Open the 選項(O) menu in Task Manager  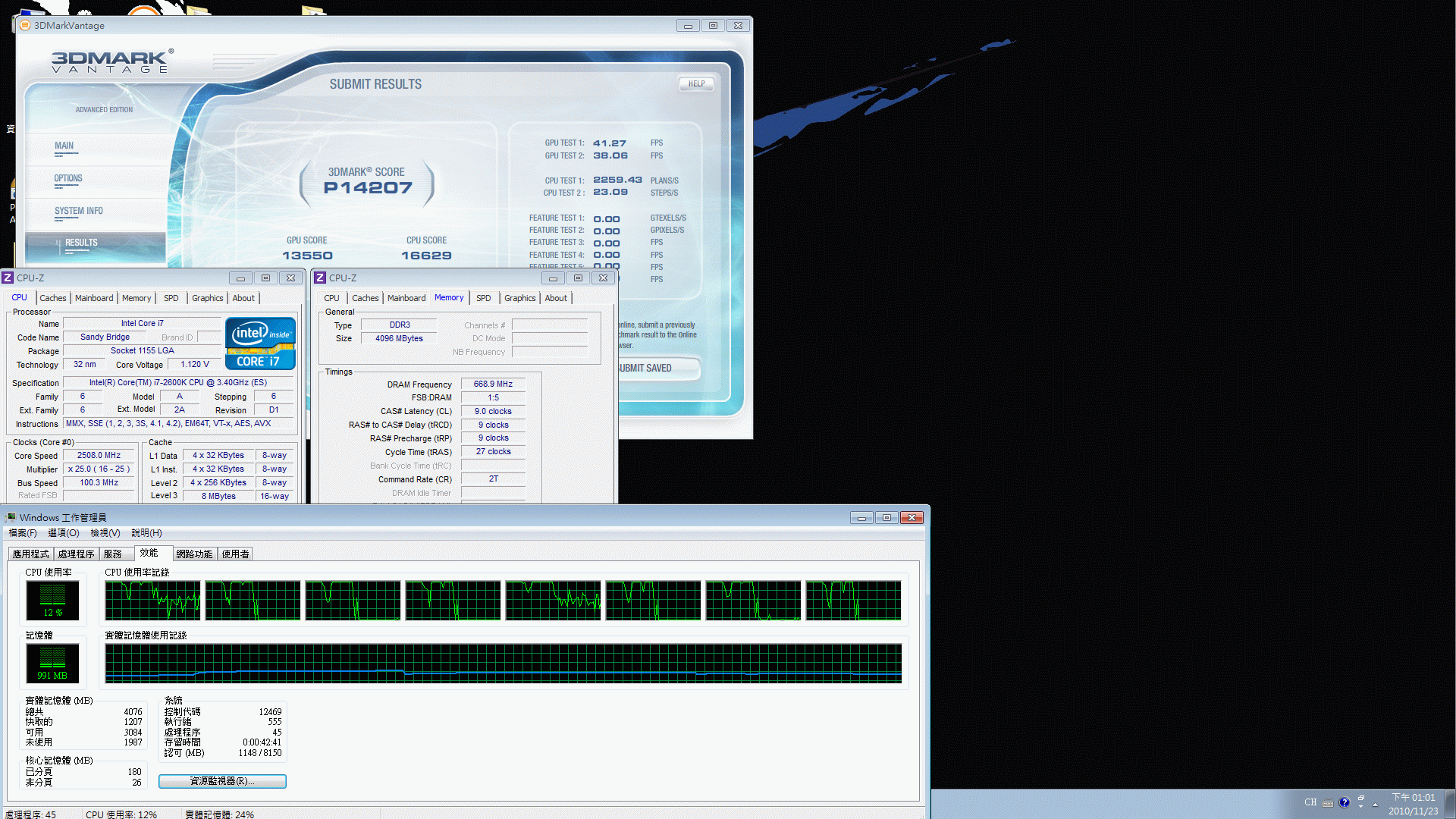tap(64, 533)
